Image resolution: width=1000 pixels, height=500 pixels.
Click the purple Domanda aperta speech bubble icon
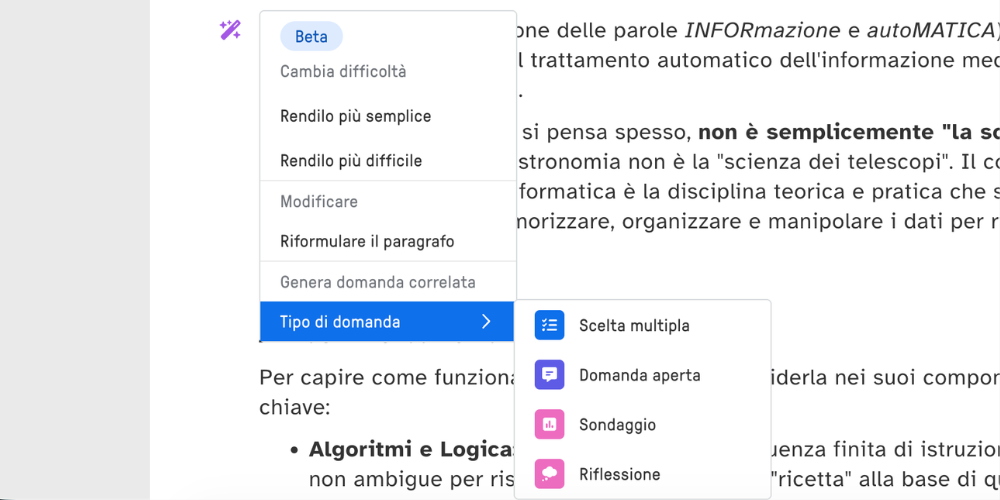549,374
